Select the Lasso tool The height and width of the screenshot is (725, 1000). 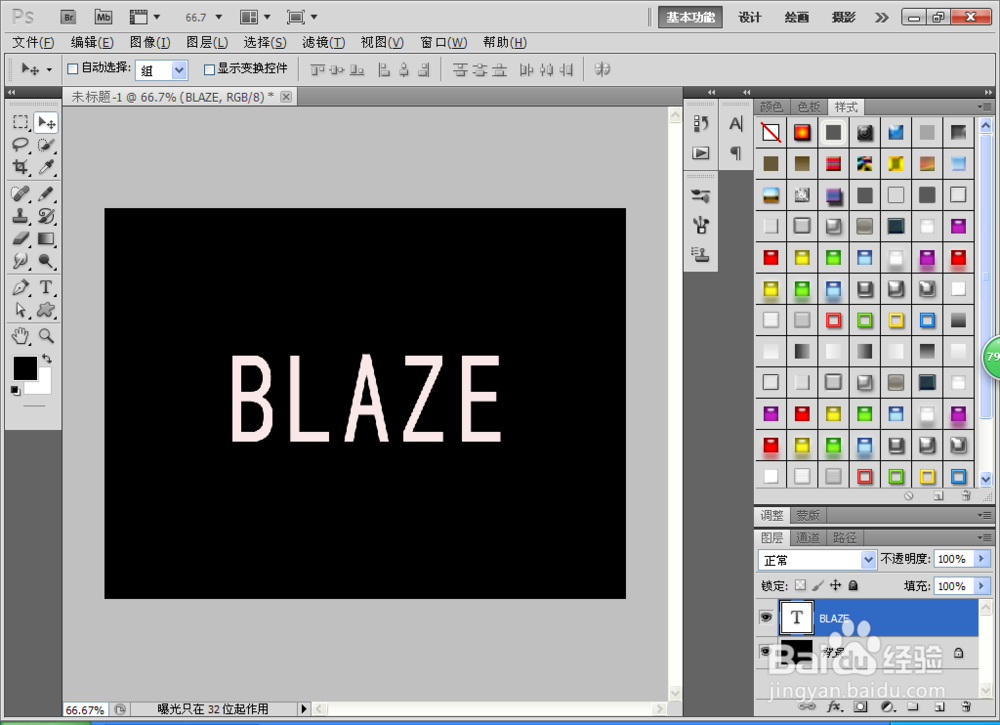pyautogui.click(x=20, y=145)
